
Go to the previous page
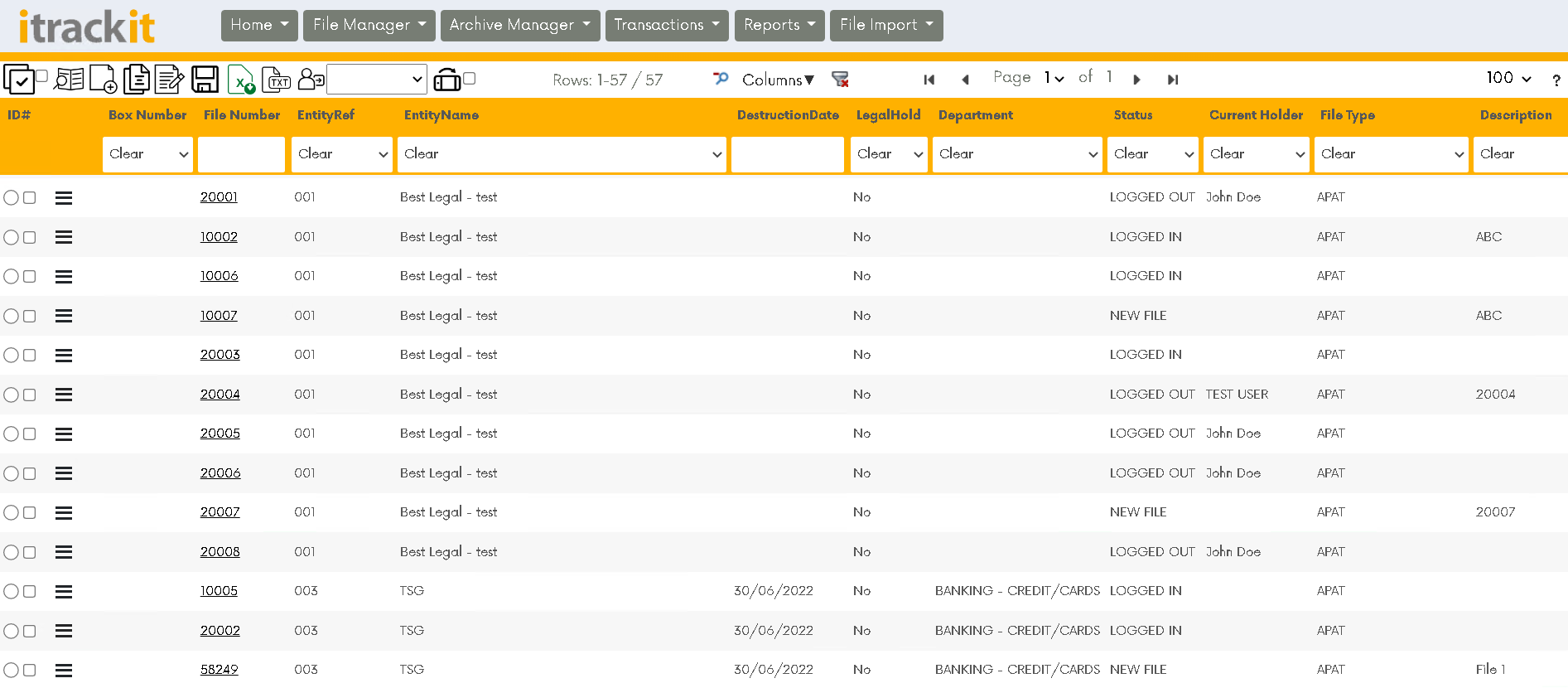pos(965,80)
